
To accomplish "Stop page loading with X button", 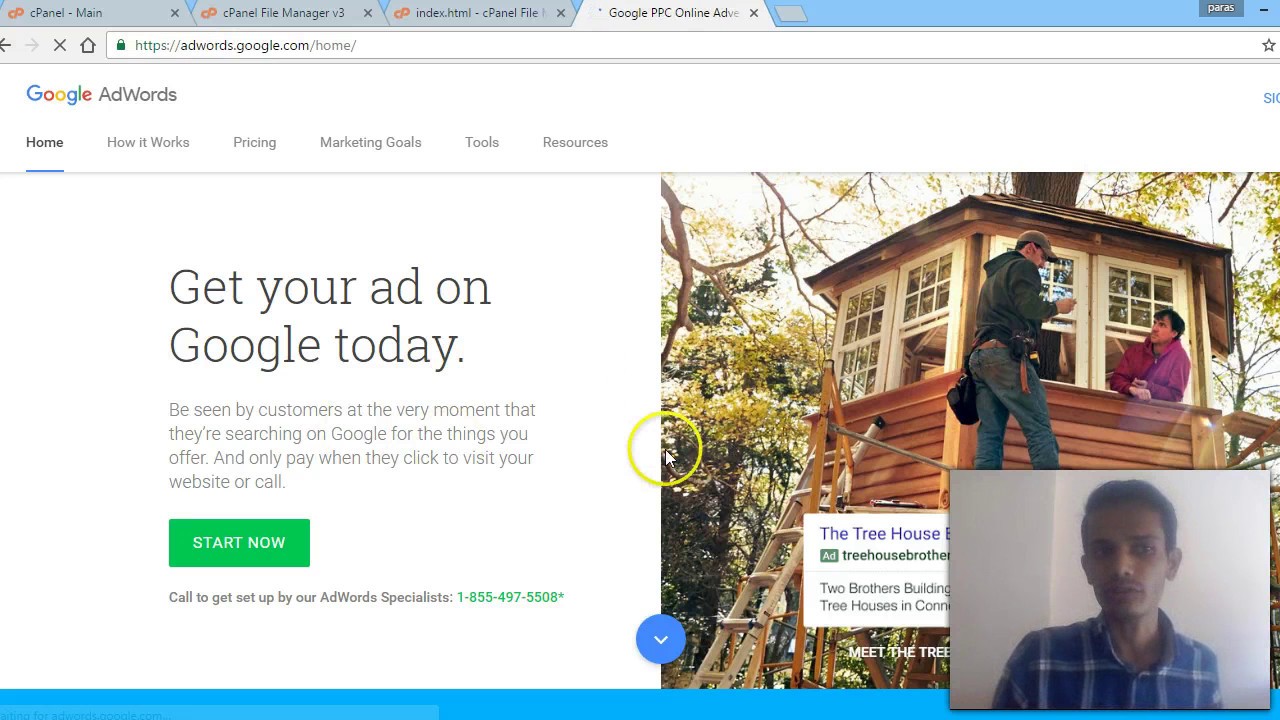I will tap(60, 45).
